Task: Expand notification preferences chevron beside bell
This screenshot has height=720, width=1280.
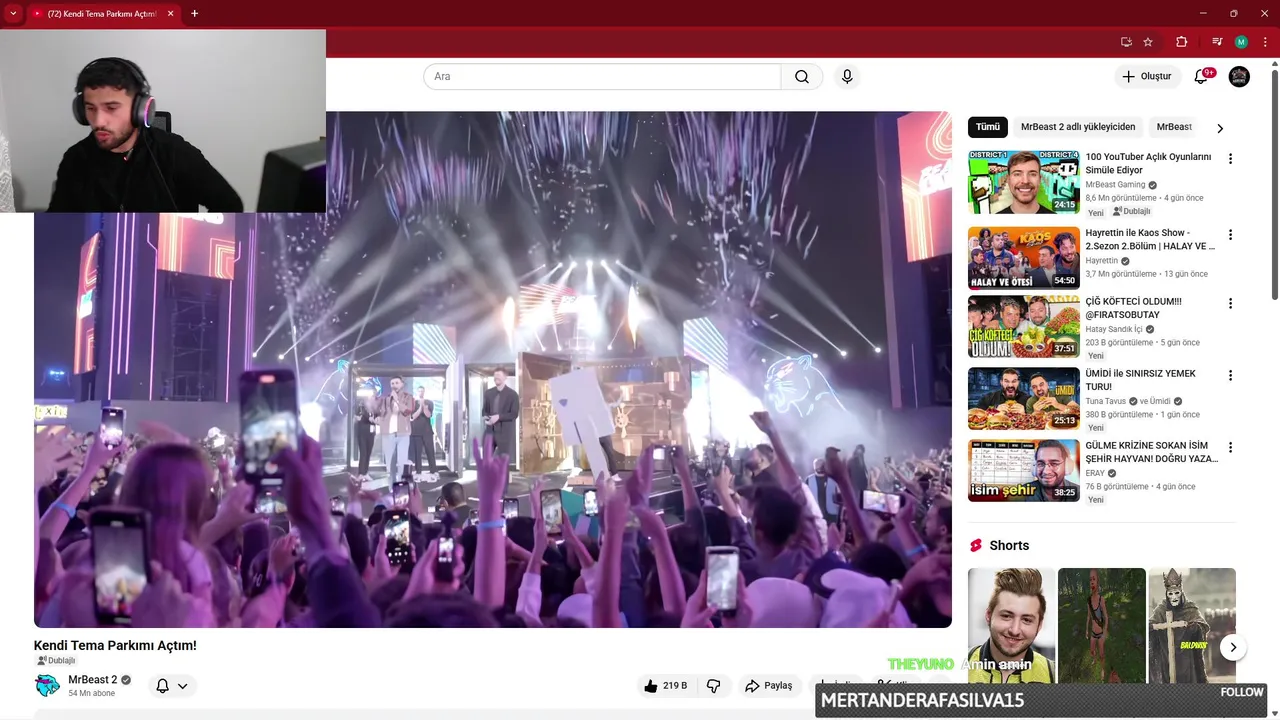Action: coord(183,686)
